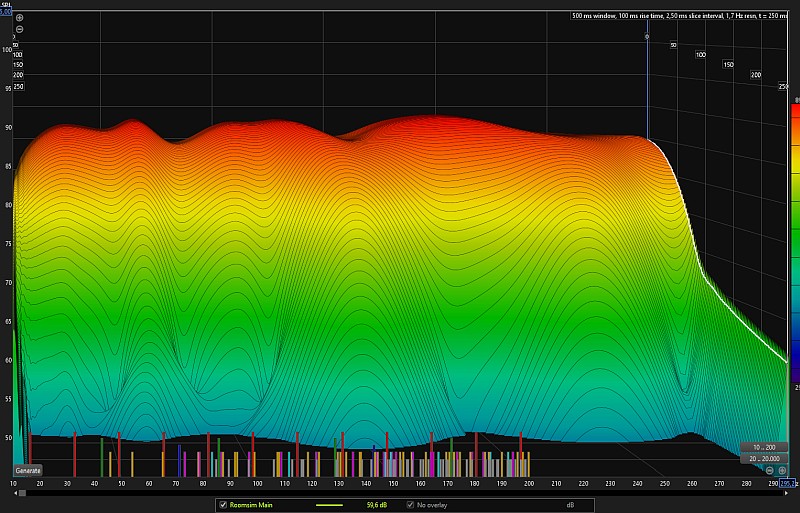
Task: Click the scrollbar right arrow
Action: 786,493
